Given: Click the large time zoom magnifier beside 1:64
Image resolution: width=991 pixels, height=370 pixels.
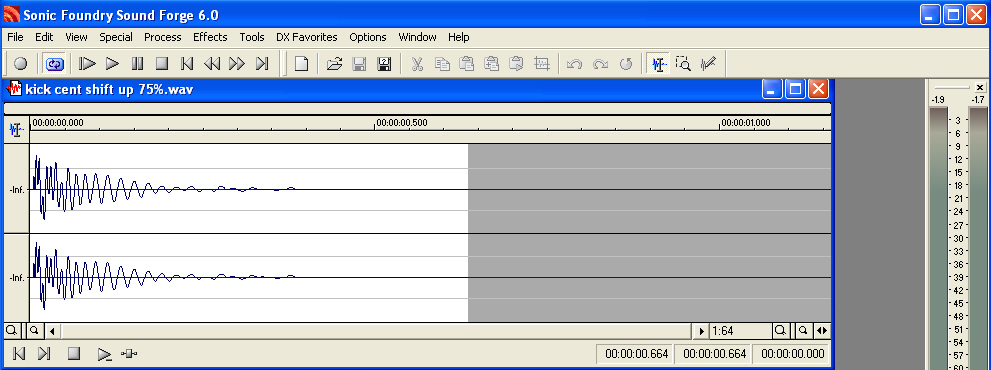Looking at the screenshot, I should (x=781, y=330).
